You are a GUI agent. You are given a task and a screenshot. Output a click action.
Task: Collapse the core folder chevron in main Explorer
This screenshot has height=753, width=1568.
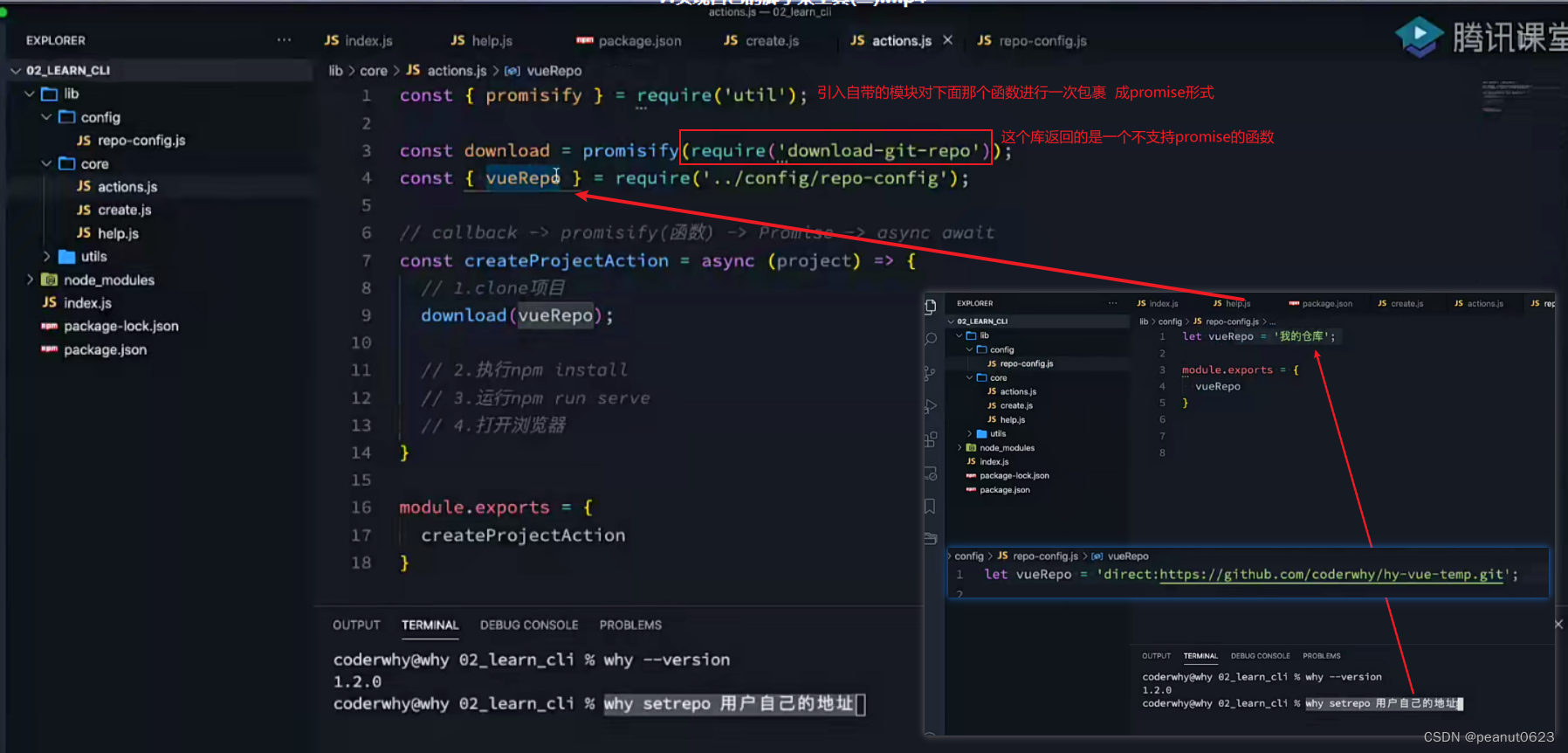47,163
